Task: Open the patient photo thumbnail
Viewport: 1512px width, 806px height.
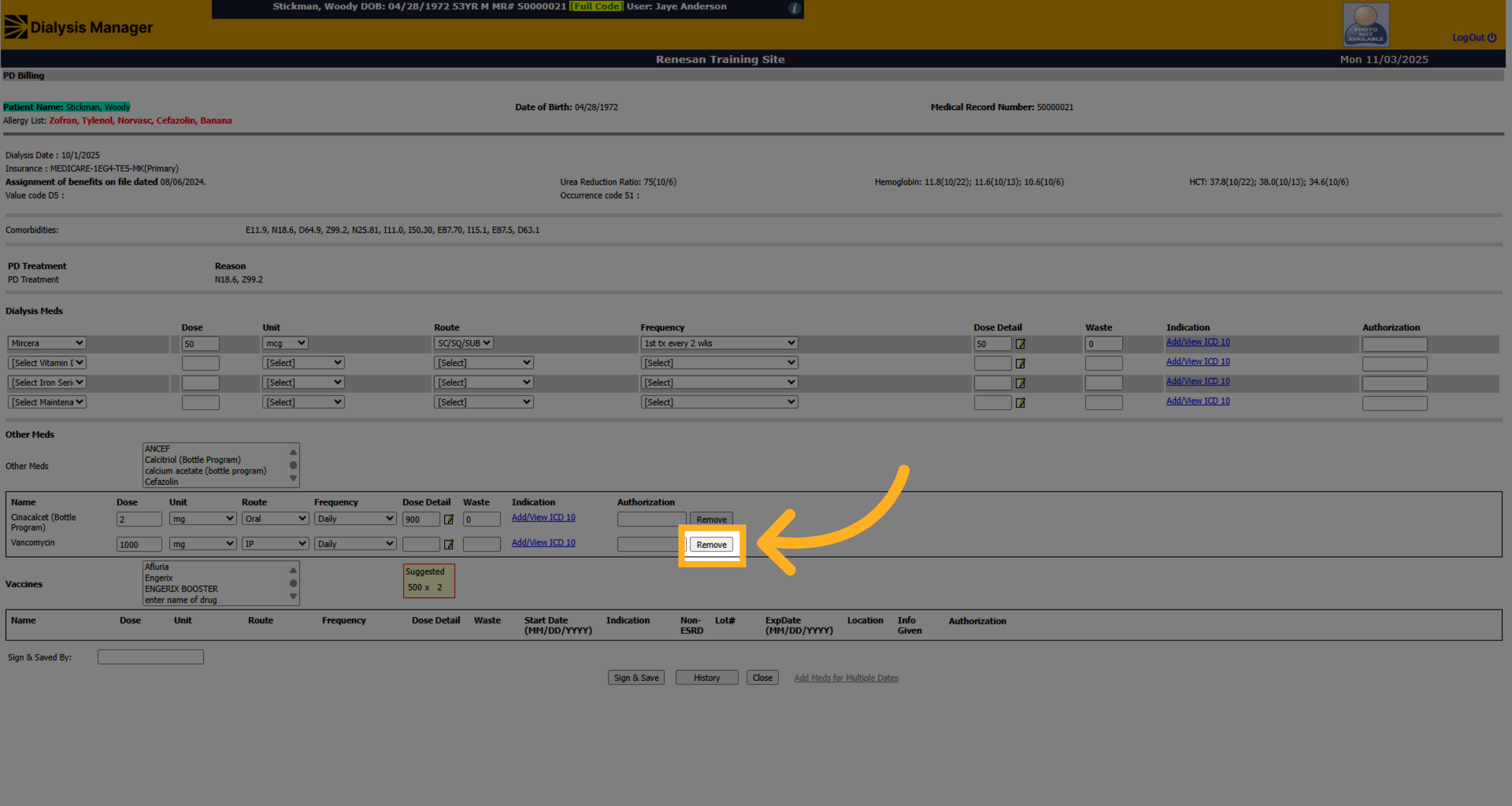Action: [x=1366, y=25]
